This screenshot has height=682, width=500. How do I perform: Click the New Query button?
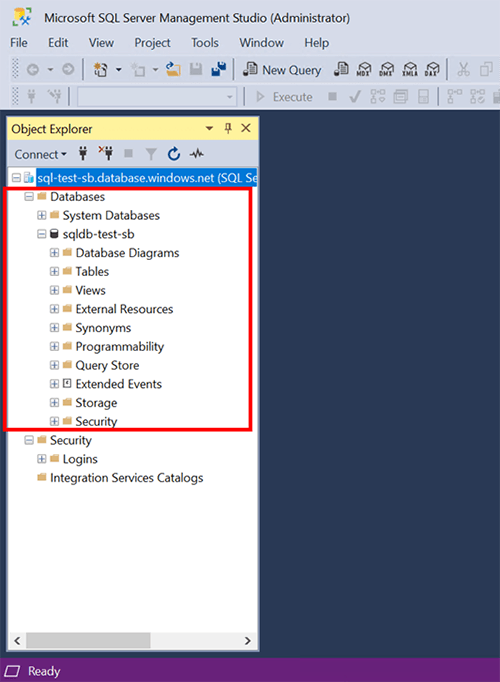pos(282,70)
